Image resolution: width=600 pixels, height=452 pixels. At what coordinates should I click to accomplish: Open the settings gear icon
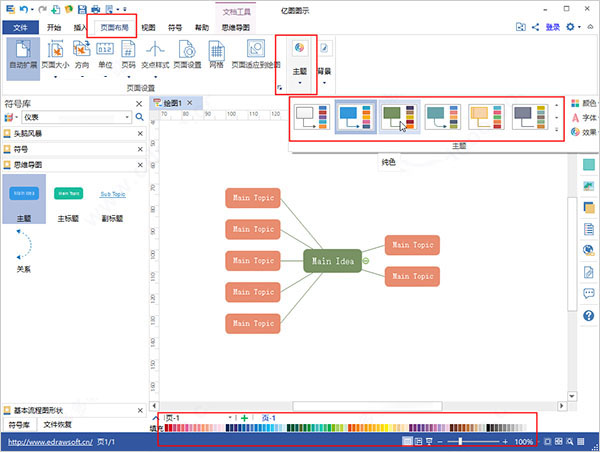(x=571, y=27)
